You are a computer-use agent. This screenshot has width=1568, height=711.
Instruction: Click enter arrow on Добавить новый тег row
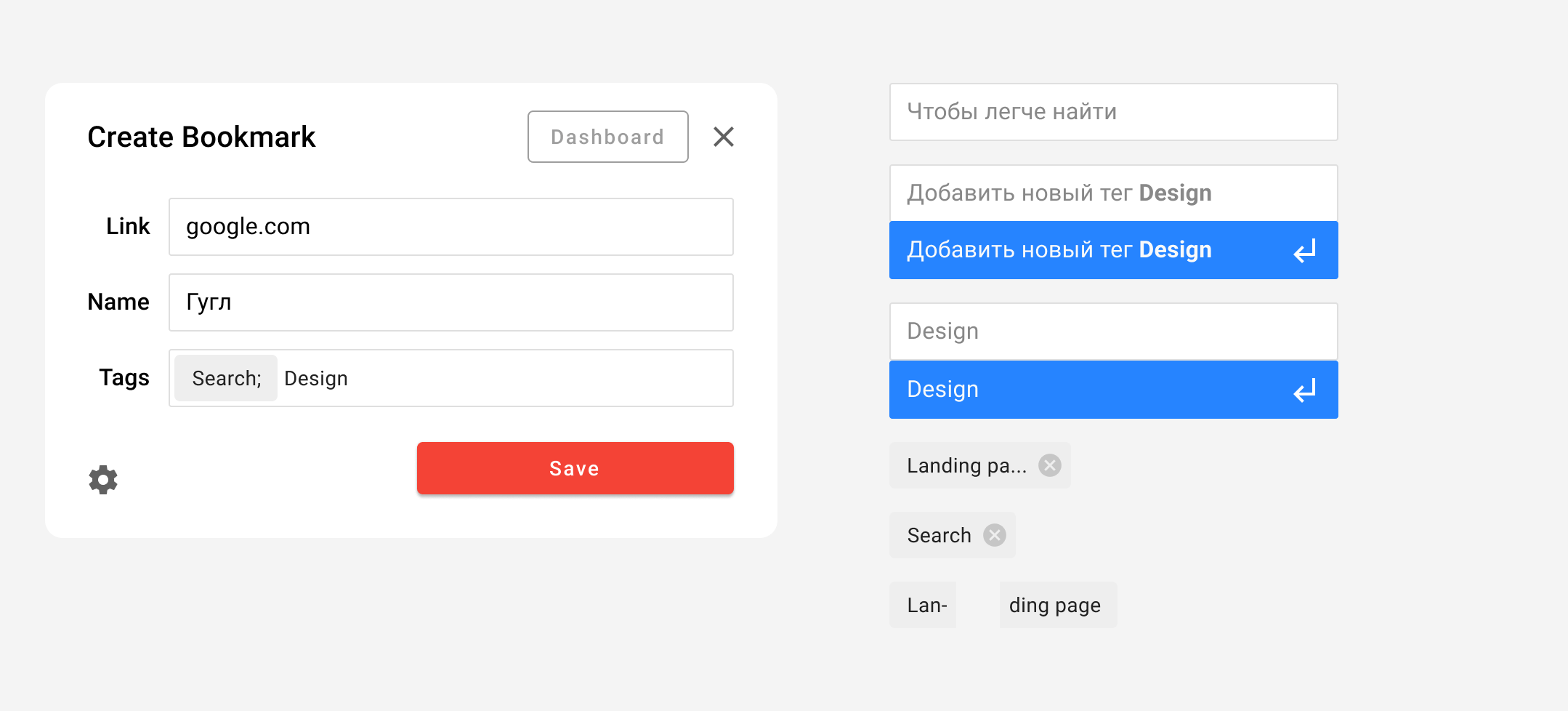coord(1305,251)
